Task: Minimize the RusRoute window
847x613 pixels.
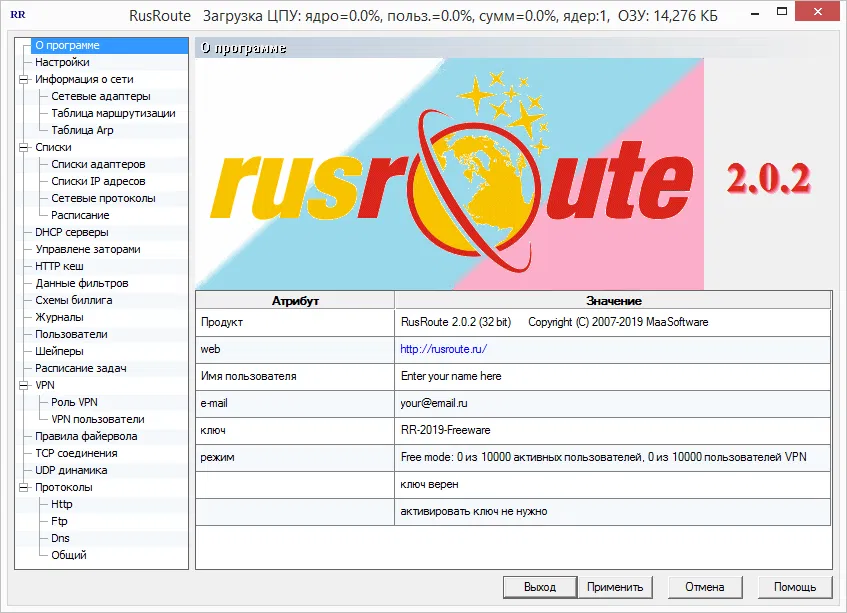Action: 756,13
